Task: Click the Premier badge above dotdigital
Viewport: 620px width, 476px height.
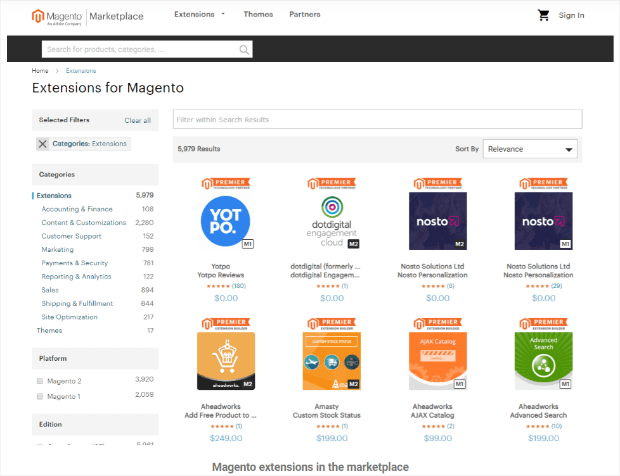Action: pyautogui.click(x=332, y=183)
